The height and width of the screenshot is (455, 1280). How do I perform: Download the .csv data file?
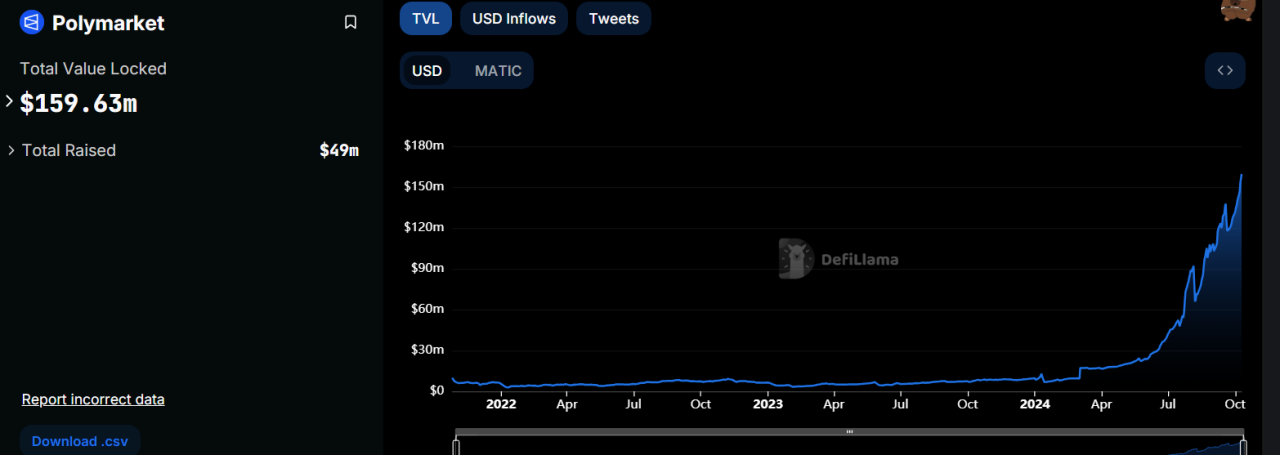79,441
